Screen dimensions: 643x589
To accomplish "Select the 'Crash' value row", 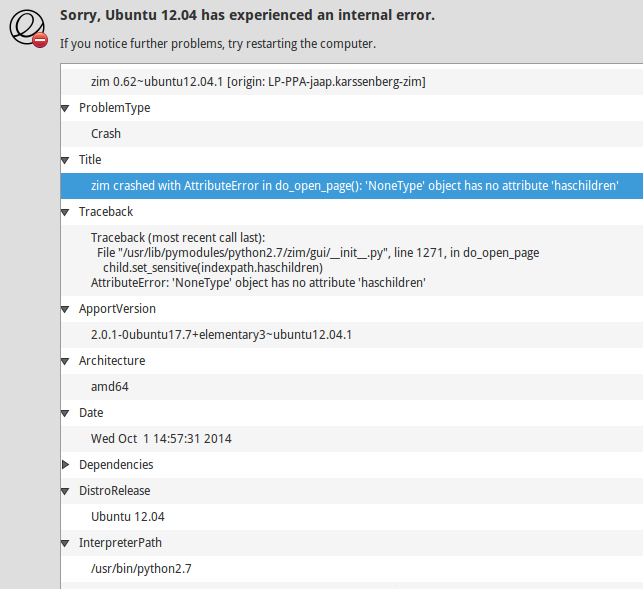I will point(352,134).
